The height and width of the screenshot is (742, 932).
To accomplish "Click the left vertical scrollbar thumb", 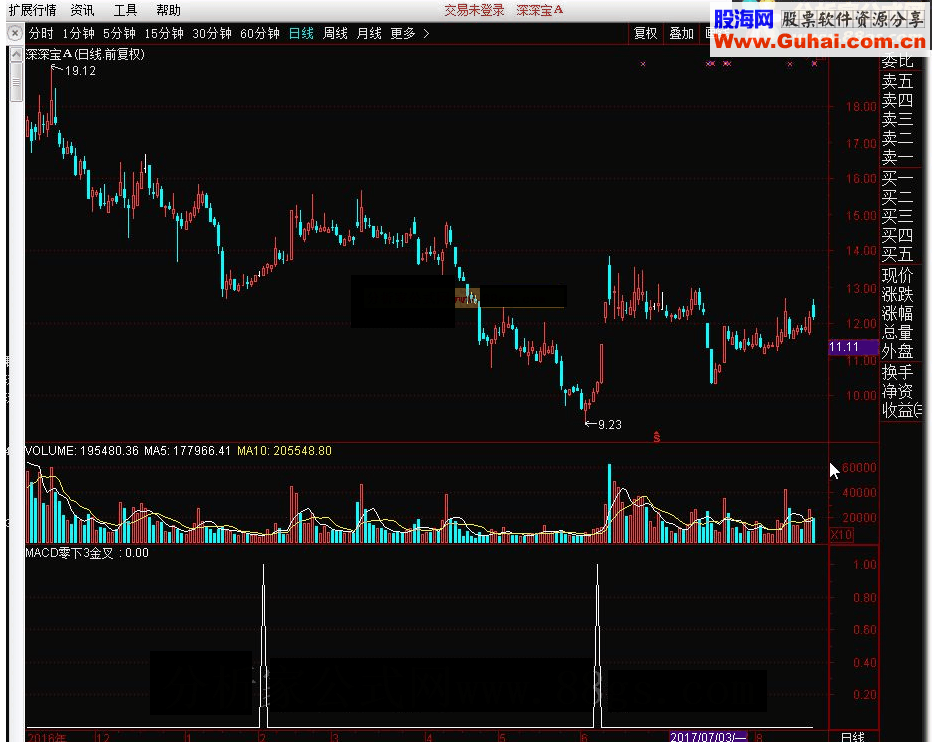I will (16, 82).
